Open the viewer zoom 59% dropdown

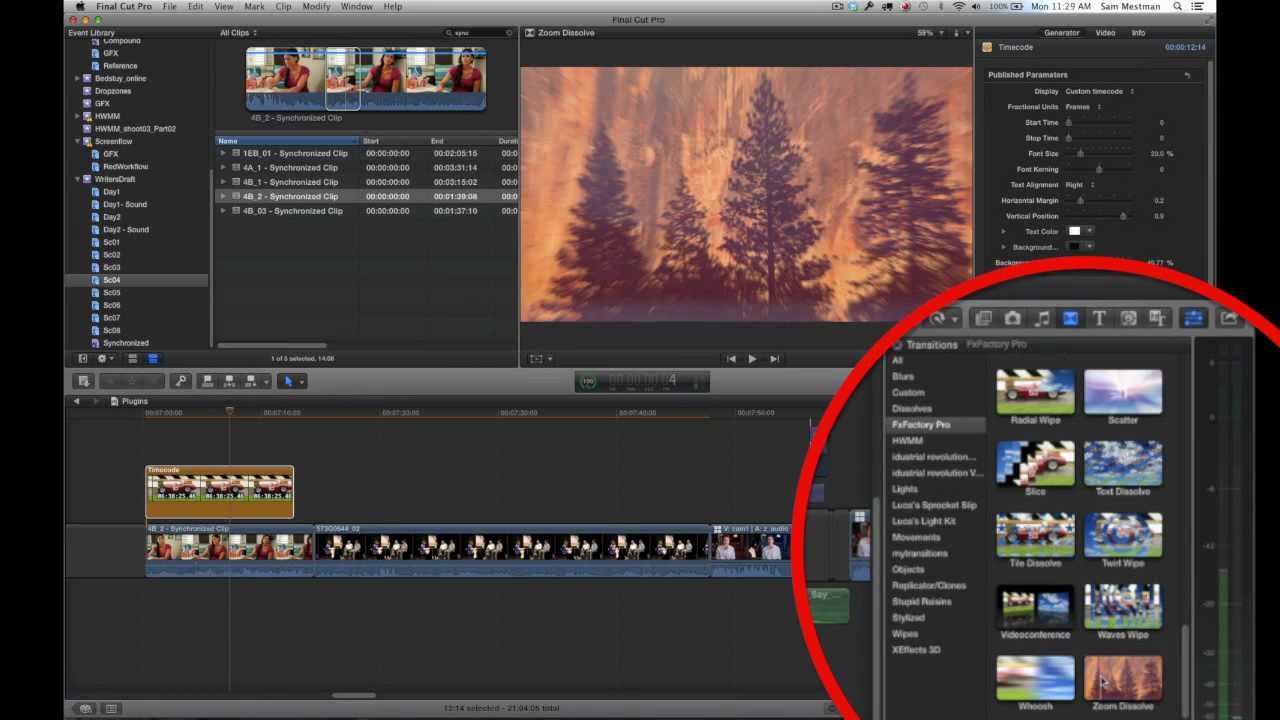tap(930, 33)
